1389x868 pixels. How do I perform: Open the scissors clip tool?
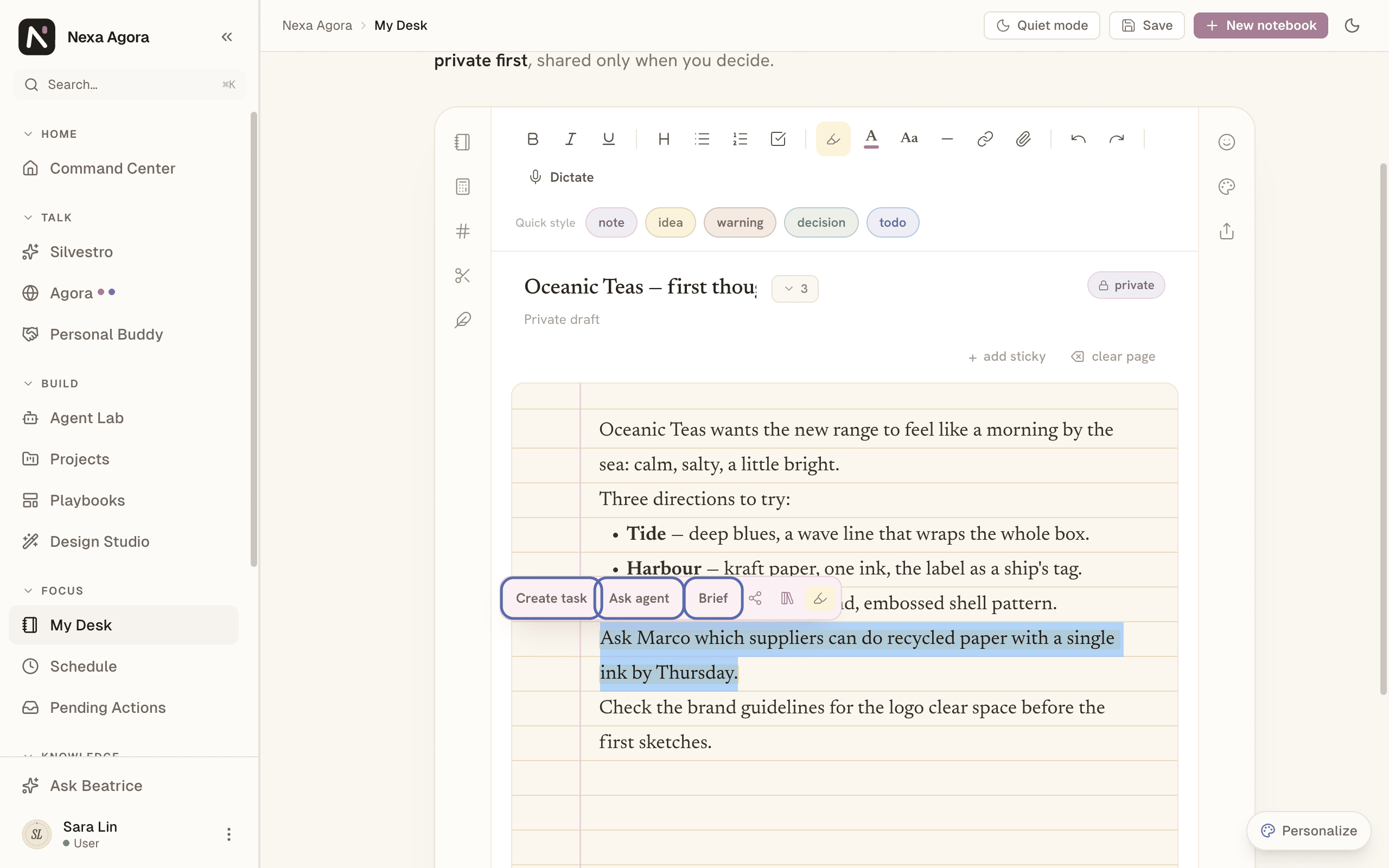click(x=463, y=276)
